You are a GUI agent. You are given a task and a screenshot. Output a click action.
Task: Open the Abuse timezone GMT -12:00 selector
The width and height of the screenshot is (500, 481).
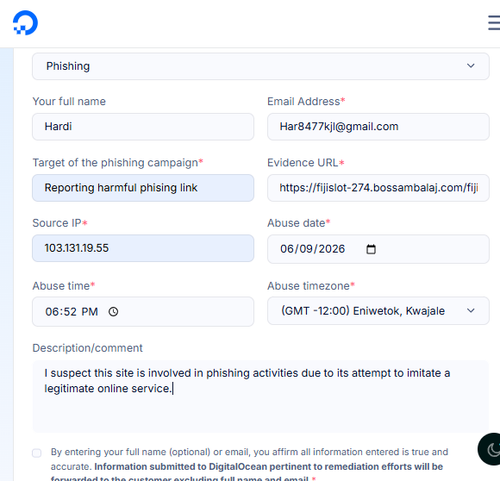pyautogui.click(x=378, y=311)
